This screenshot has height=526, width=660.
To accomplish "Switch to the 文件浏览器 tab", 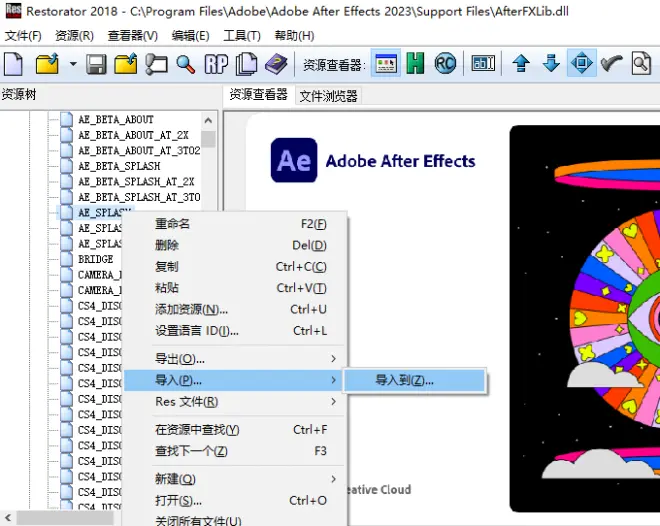I will click(x=328, y=96).
